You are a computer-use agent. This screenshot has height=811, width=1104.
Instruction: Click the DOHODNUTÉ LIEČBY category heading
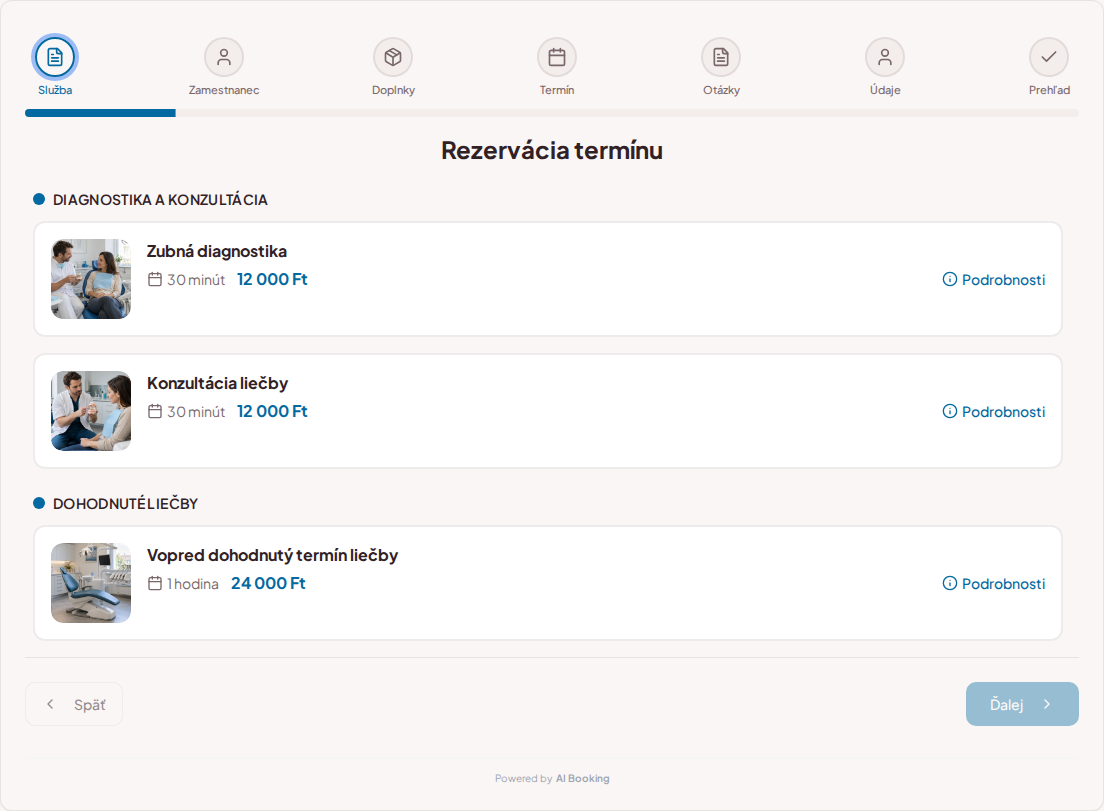pos(125,503)
